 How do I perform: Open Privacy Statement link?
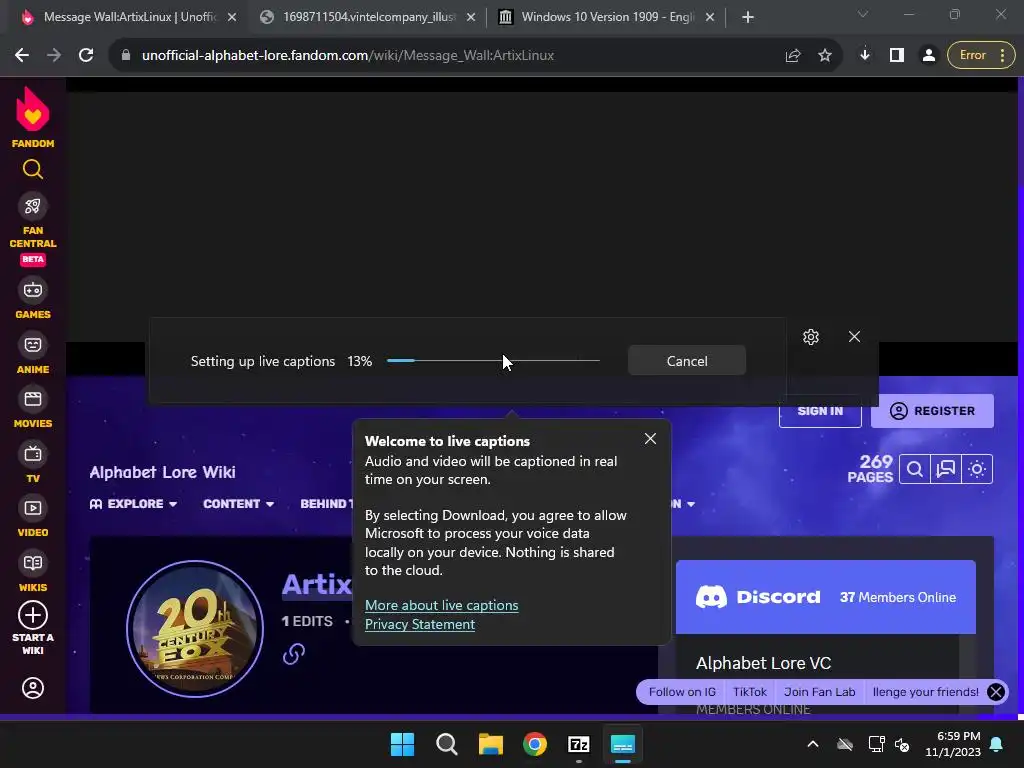click(x=420, y=625)
